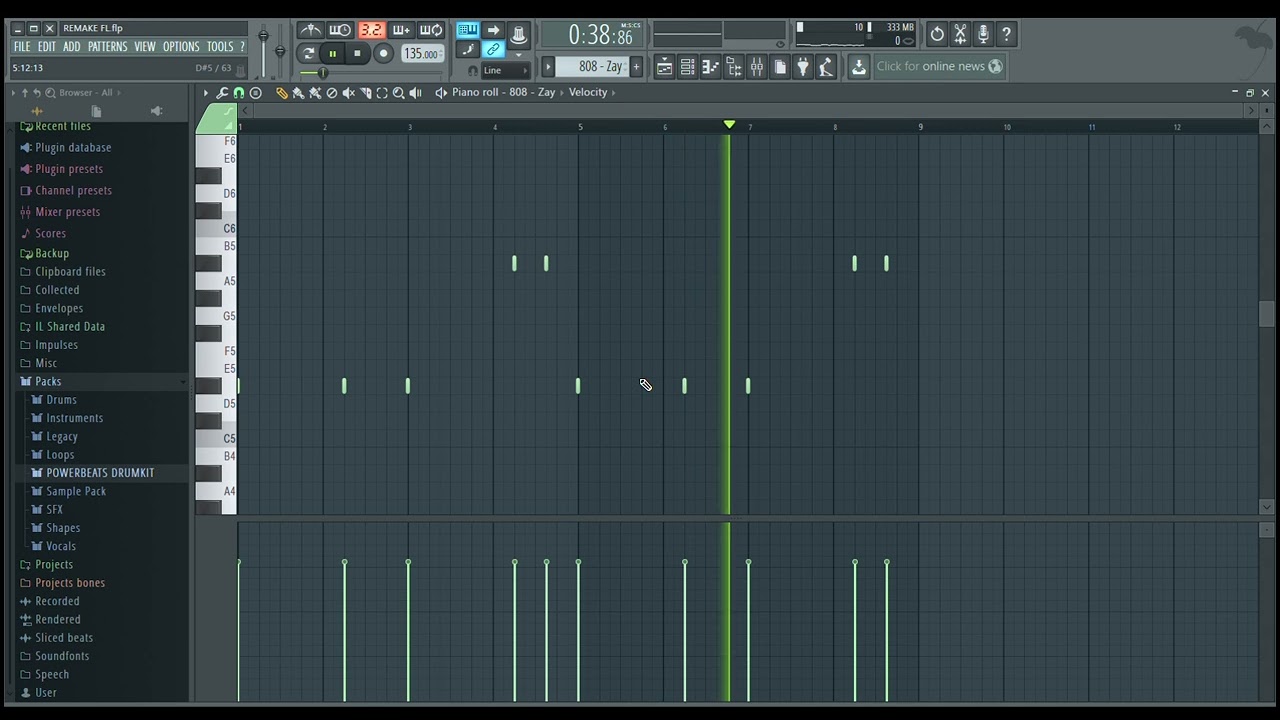
Task: Select the Draw pencil tool in piano roll
Action: [x=281, y=93]
